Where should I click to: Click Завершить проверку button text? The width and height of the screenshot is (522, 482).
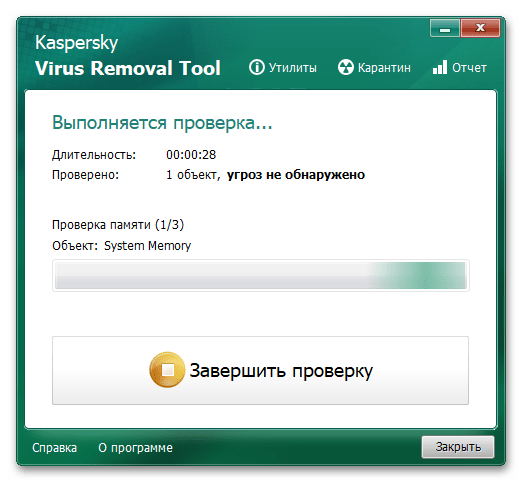(281, 371)
